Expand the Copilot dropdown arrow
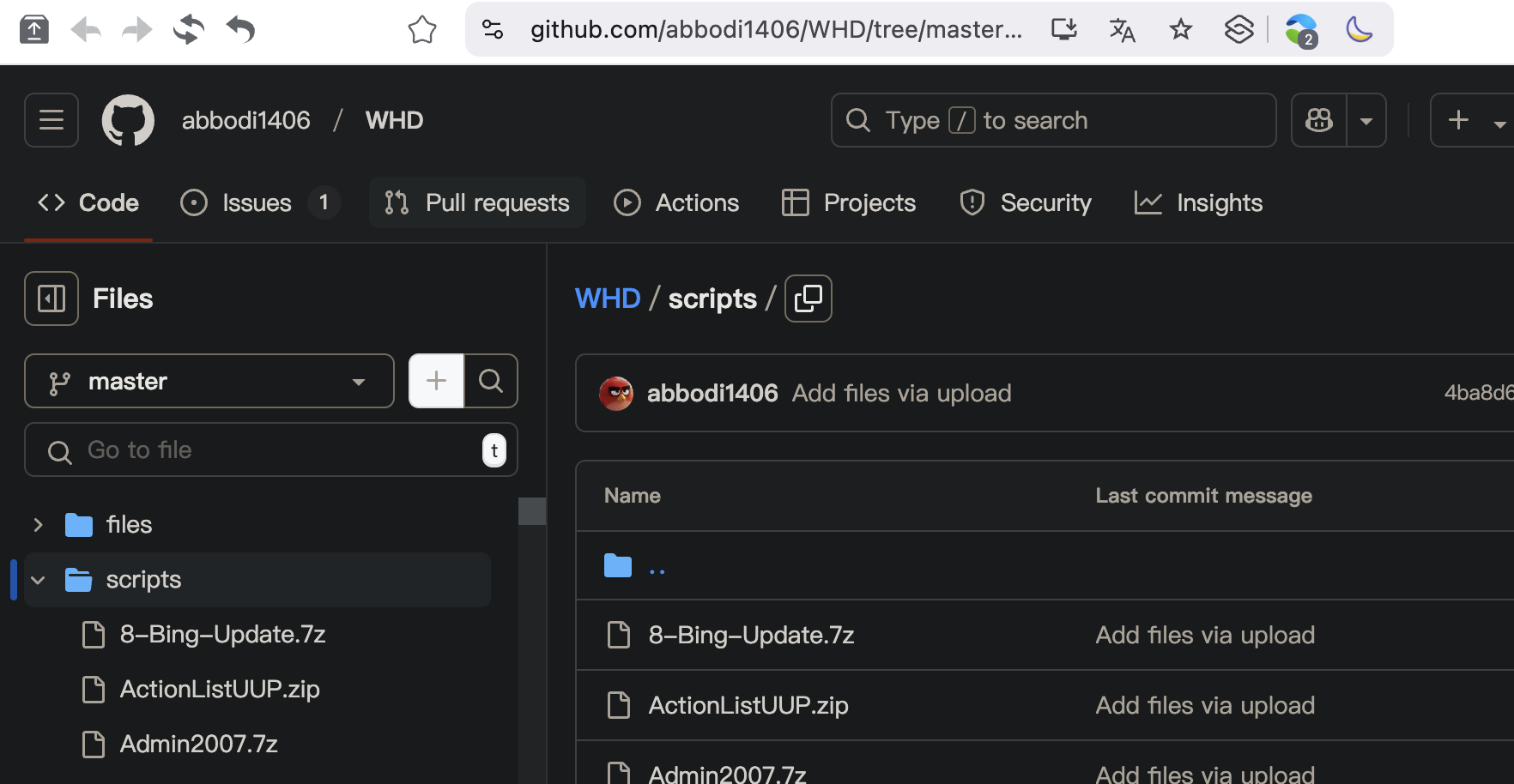 1366,120
